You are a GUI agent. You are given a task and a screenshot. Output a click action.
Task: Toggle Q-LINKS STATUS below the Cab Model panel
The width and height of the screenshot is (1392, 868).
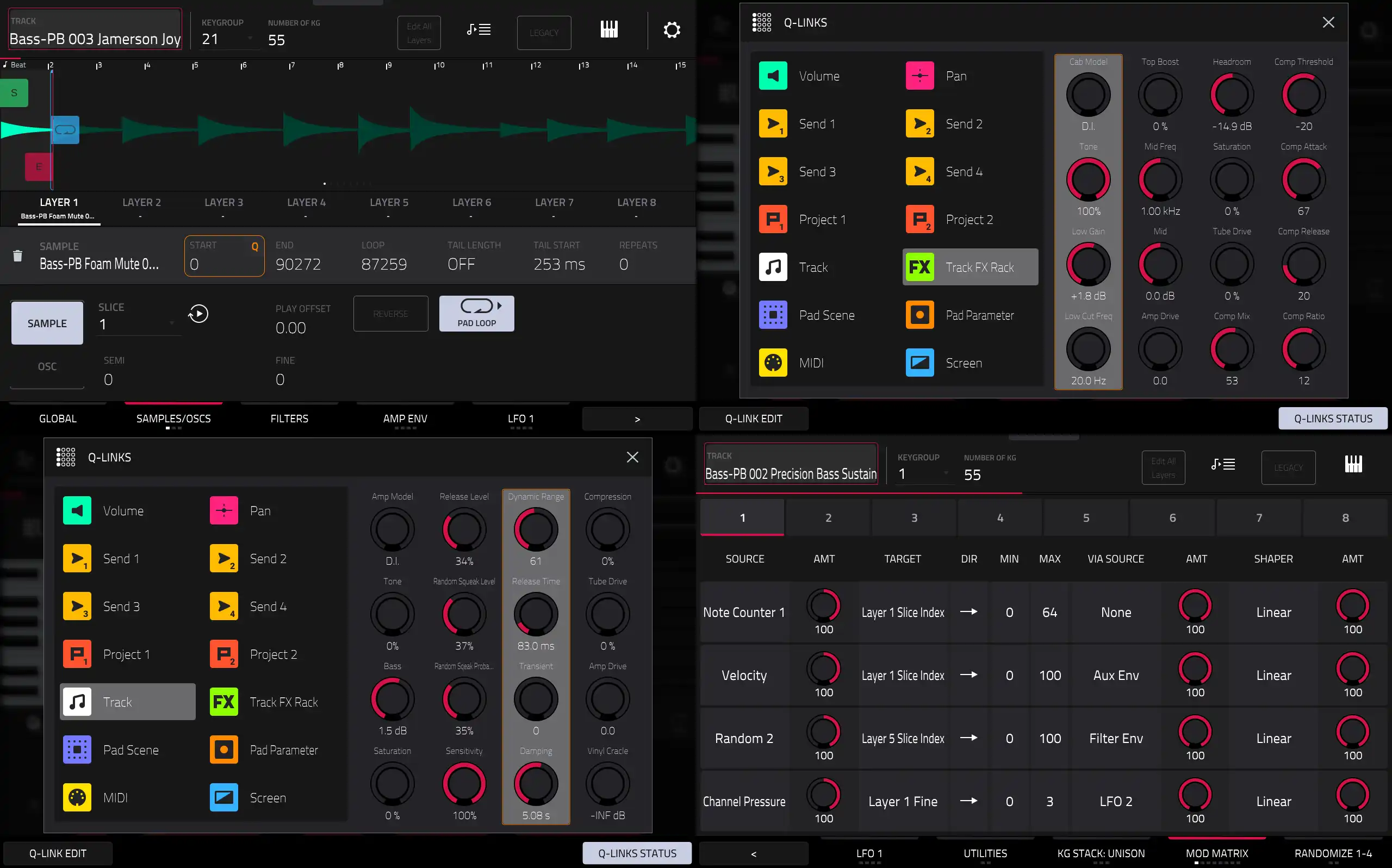1333,419
